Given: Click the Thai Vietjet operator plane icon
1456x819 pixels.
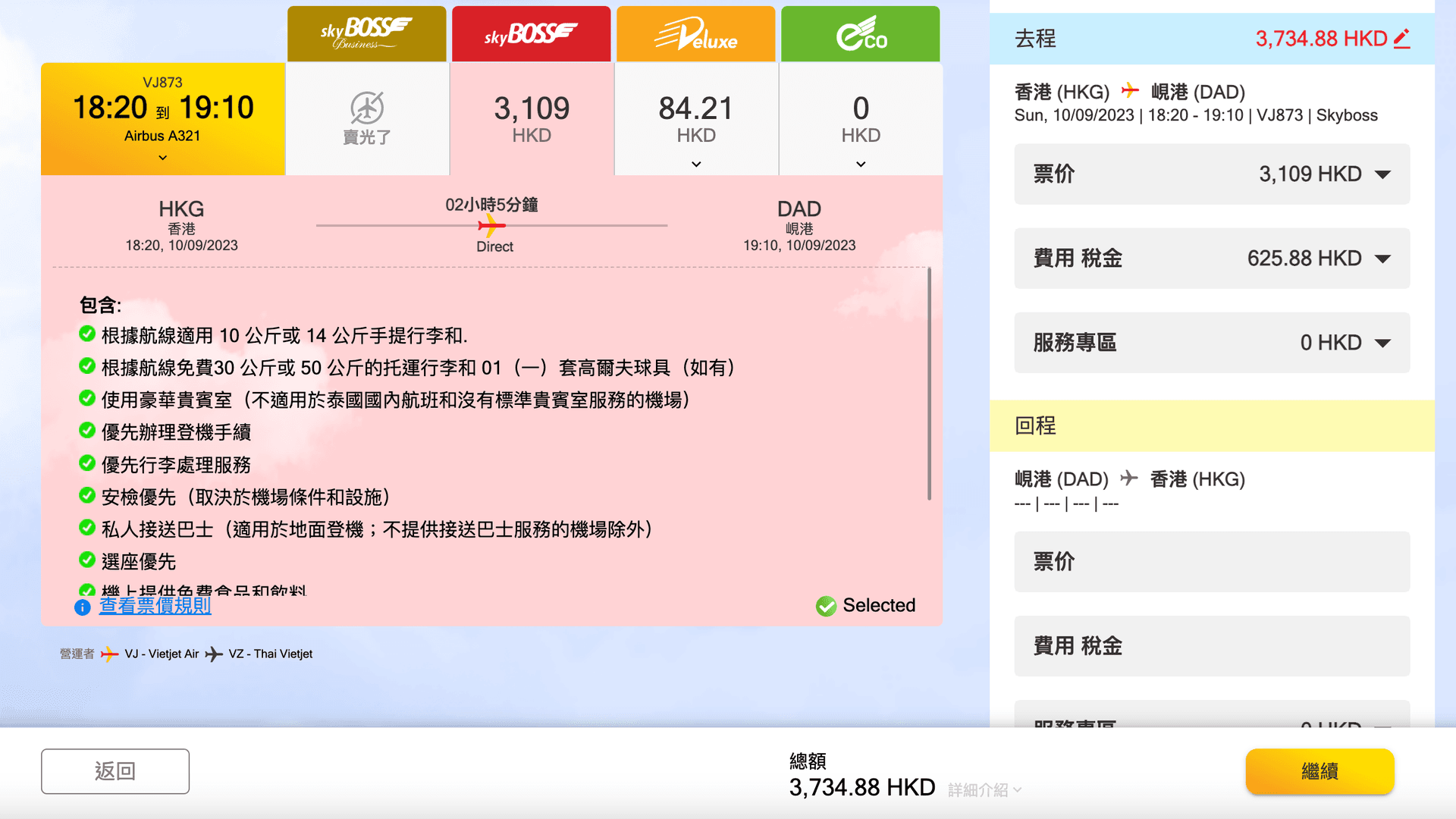Looking at the screenshot, I should pyautogui.click(x=214, y=654).
